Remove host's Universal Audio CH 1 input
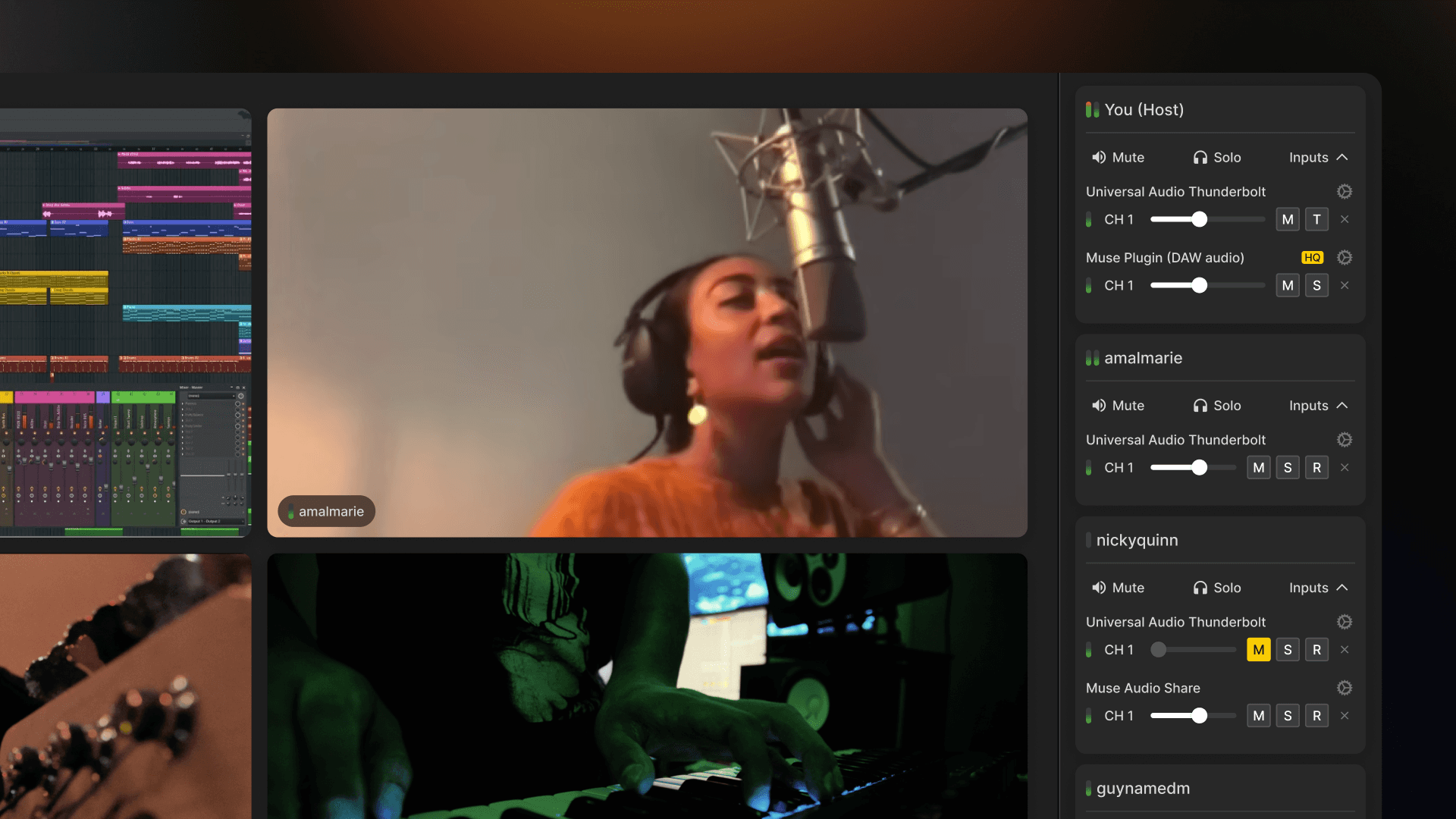The height and width of the screenshot is (819, 1456). pos(1344,220)
